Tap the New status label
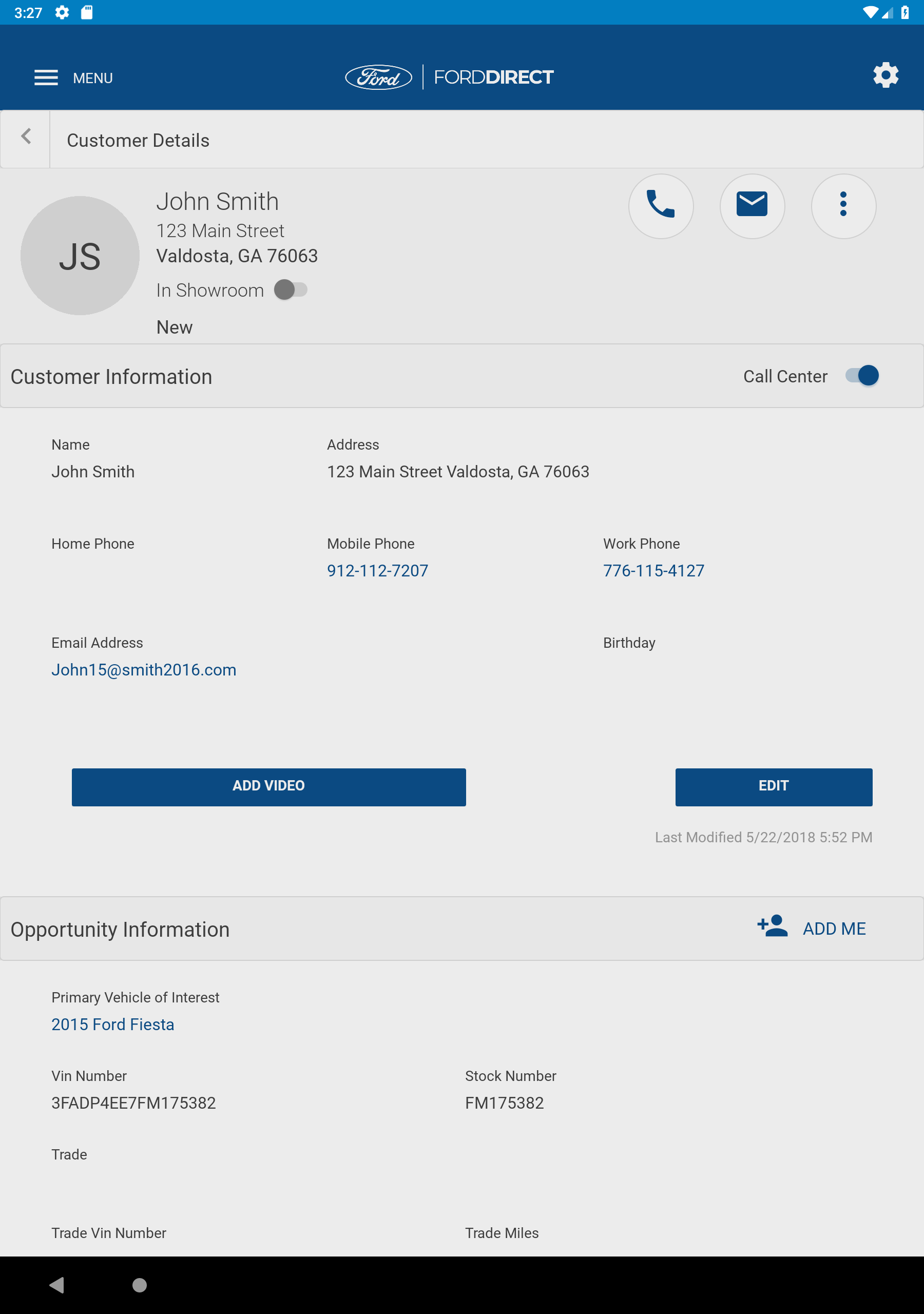 click(x=174, y=327)
